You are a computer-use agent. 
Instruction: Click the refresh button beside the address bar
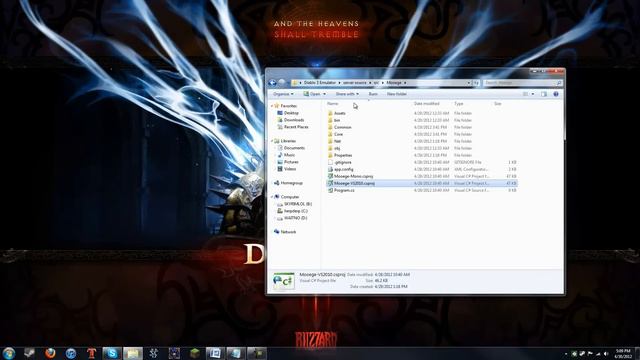pyautogui.click(x=476, y=83)
